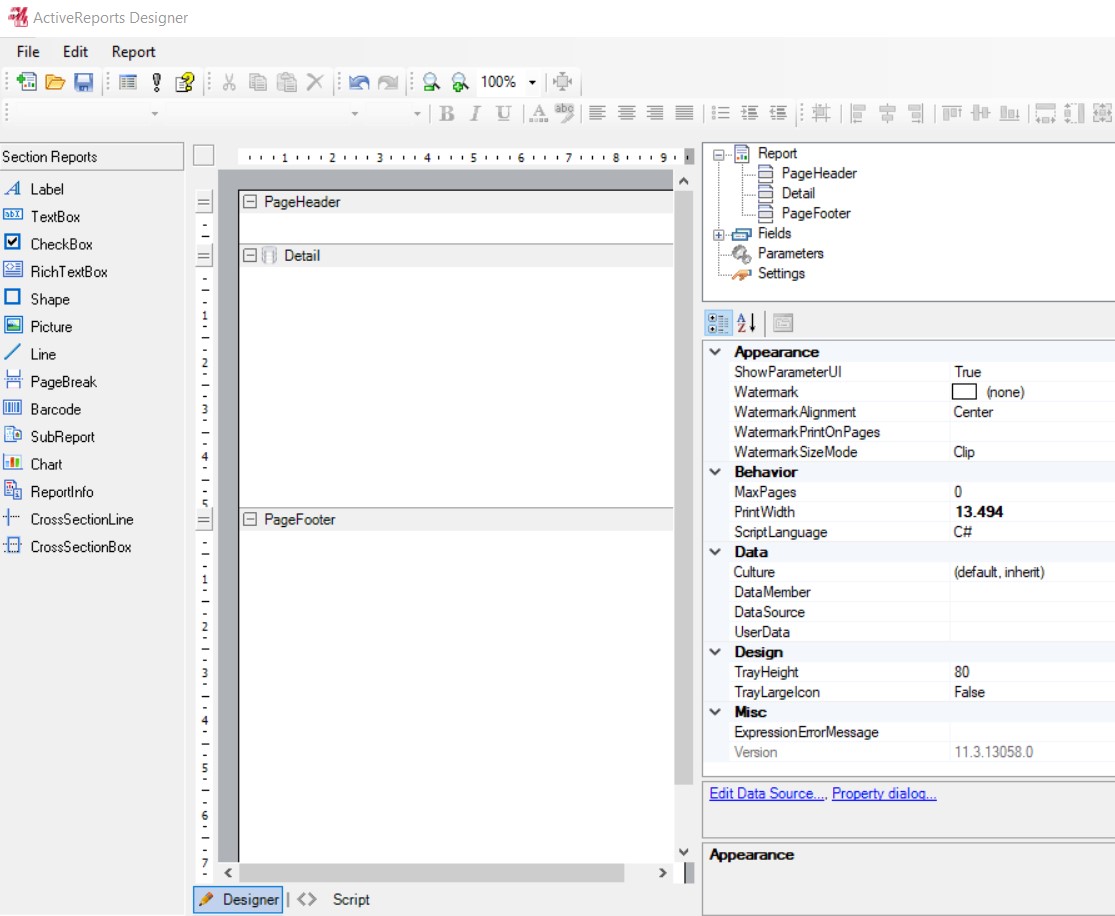
Task: Center text alignment in toolbar
Action: pos(626,112)
